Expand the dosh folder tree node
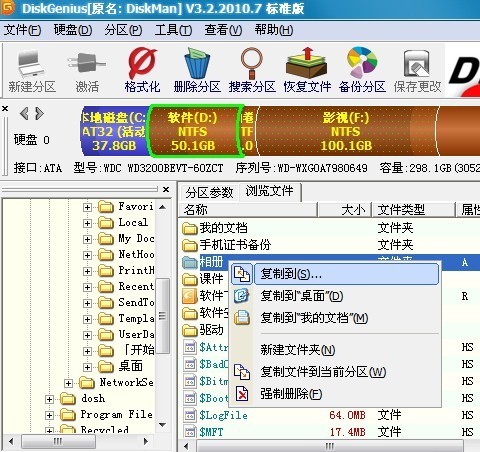This screenshot has height=452, width=480. pos(49,399)
